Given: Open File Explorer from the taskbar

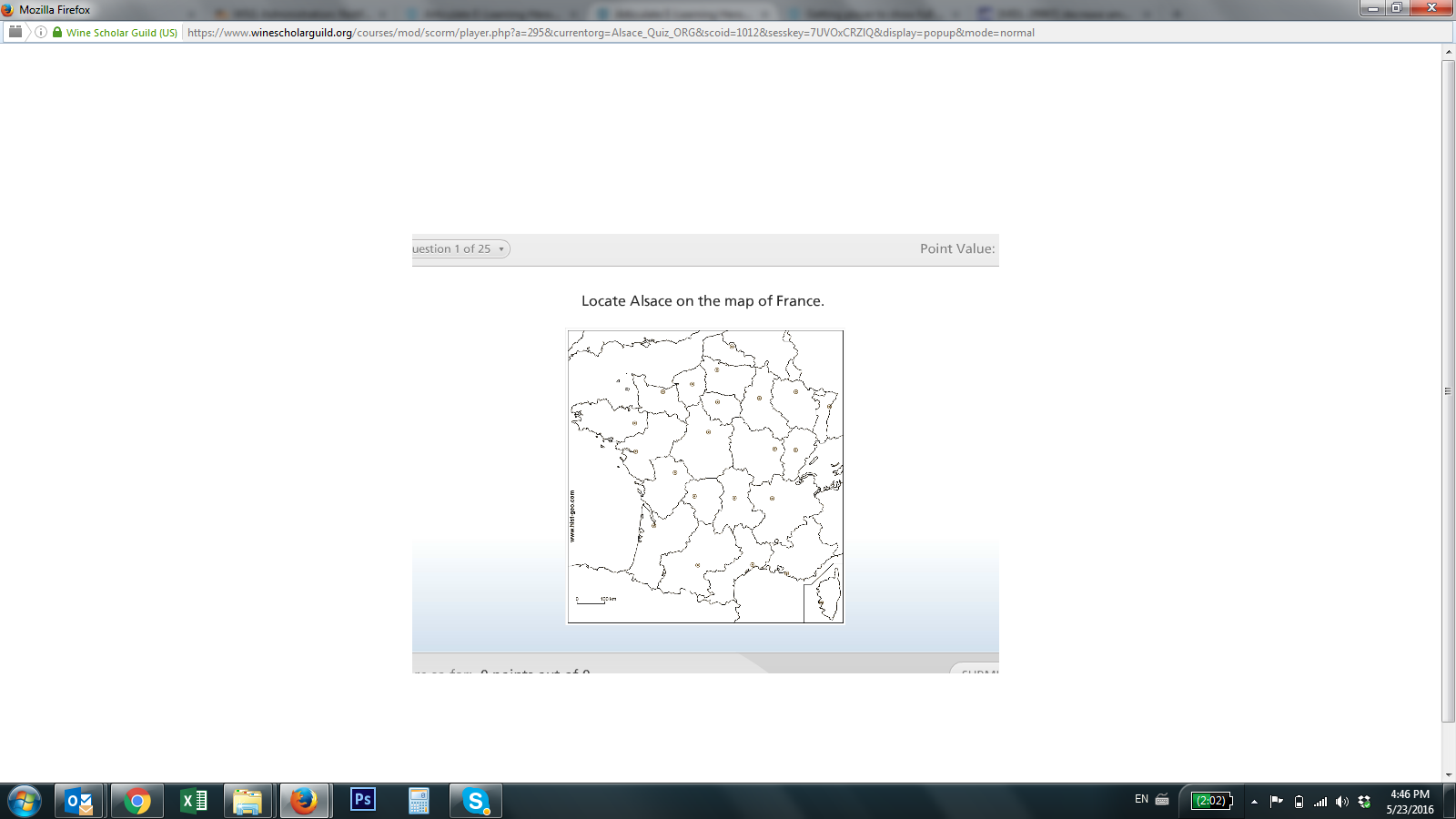Looking at the screenshot, I should coord(248,801).
